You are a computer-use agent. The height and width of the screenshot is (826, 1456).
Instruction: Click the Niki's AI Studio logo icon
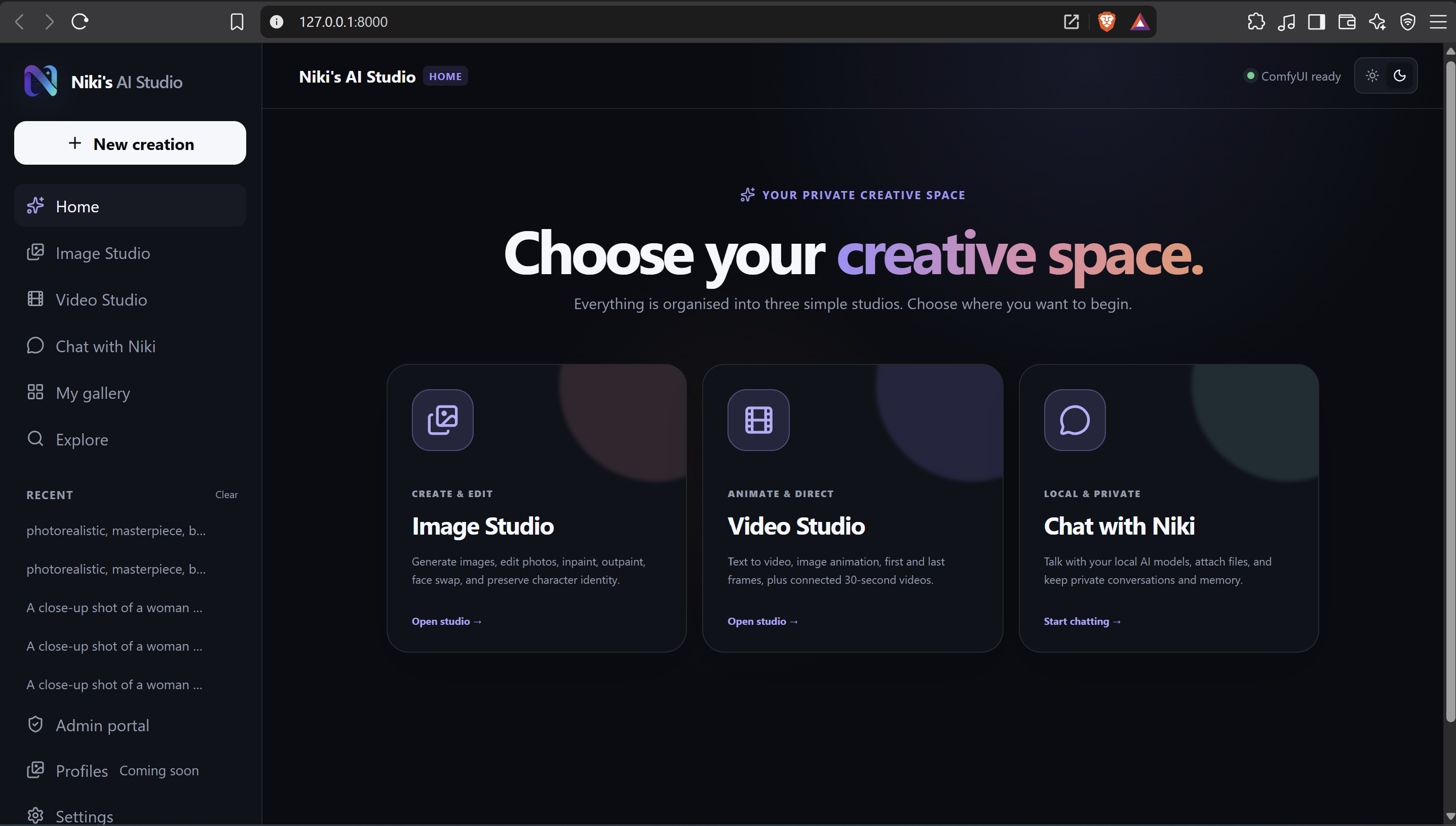point(41,81)
